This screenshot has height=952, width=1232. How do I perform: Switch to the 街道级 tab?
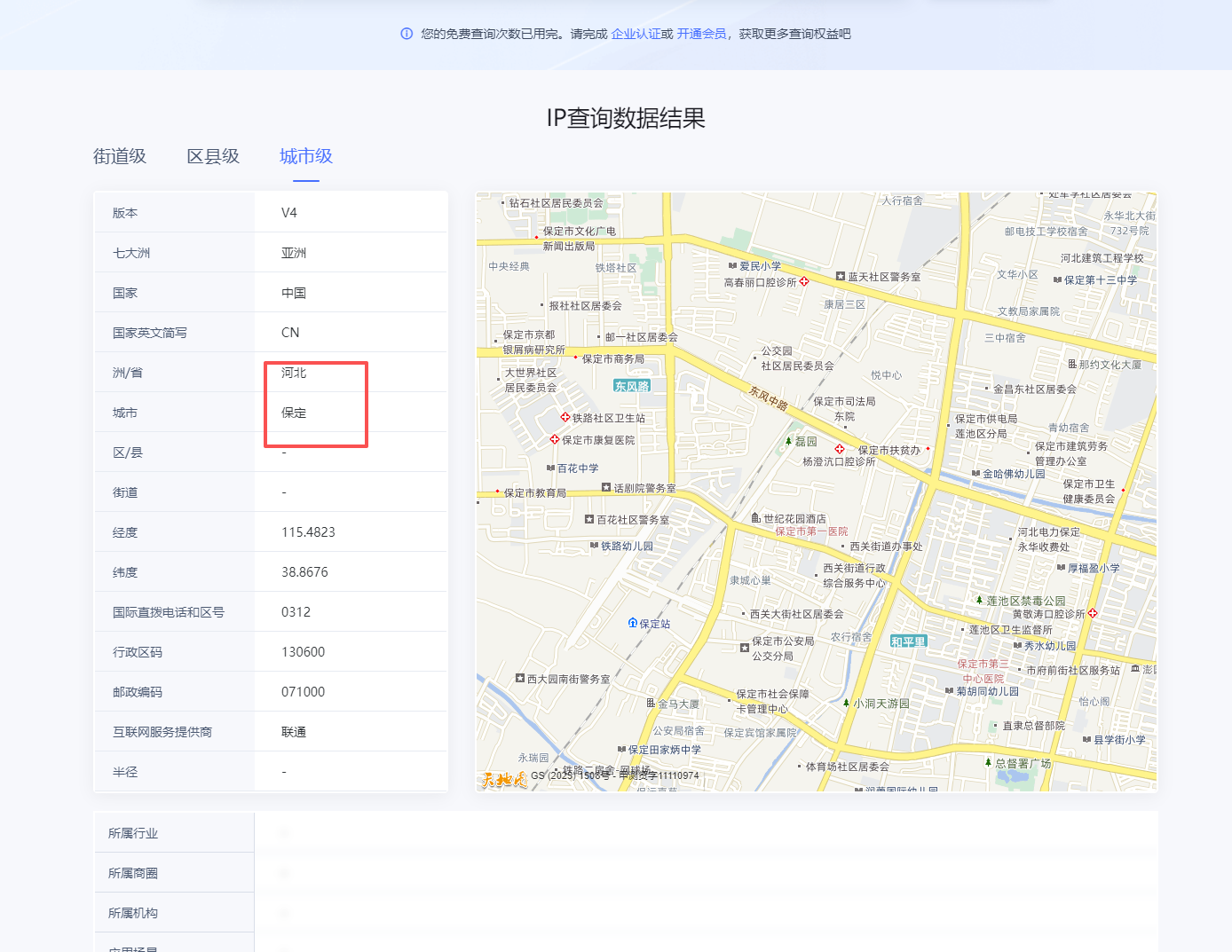point(120,156)
